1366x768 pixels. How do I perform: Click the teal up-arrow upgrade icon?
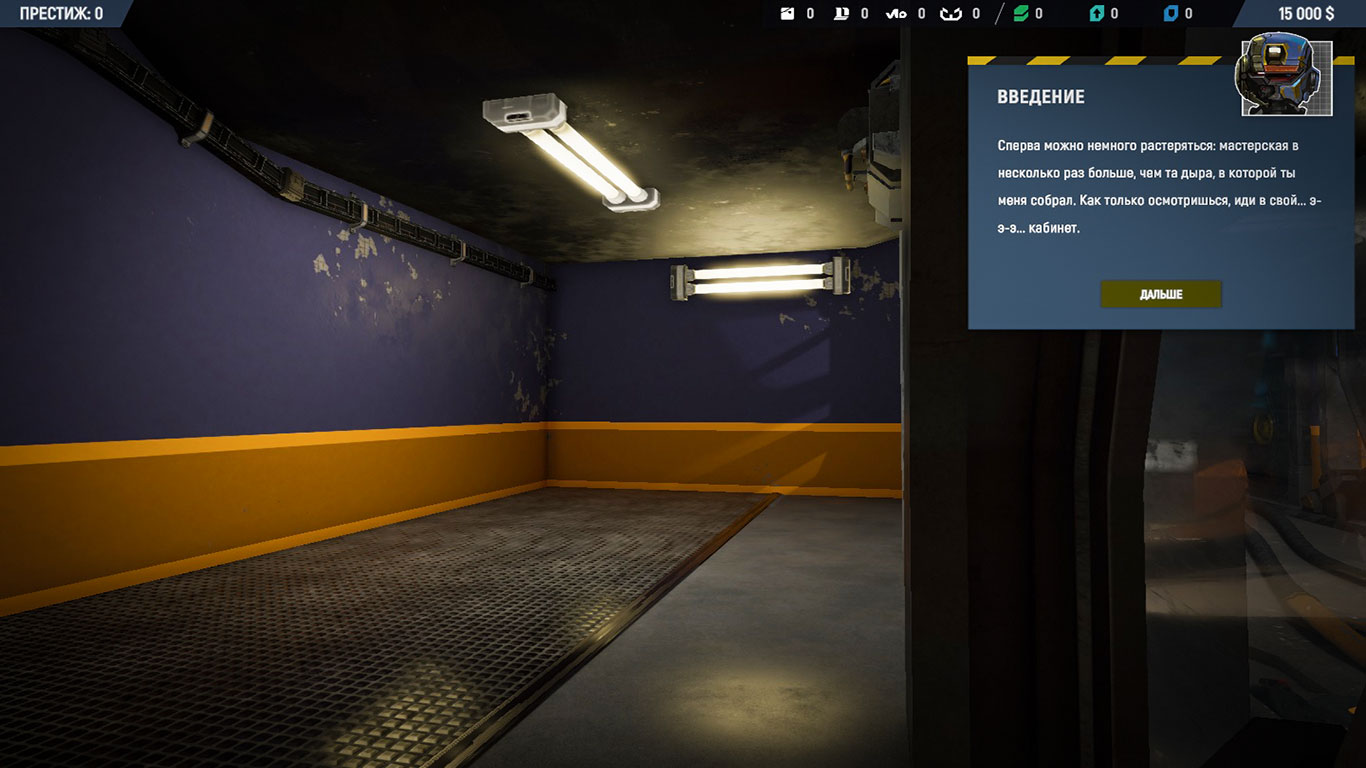click(1096, 14)
